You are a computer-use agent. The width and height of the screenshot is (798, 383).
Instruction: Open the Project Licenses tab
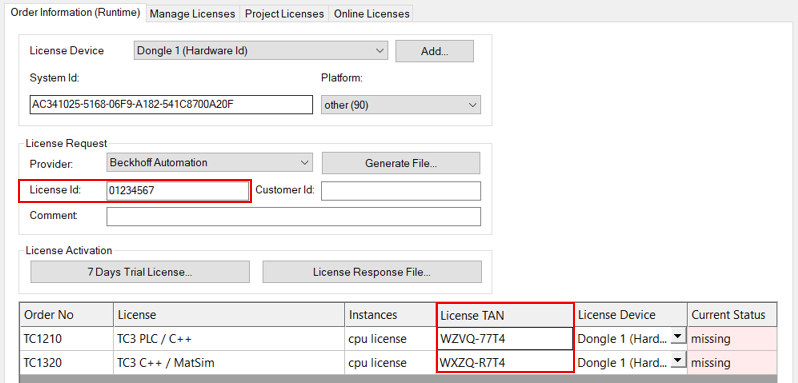tap(284, 14)
